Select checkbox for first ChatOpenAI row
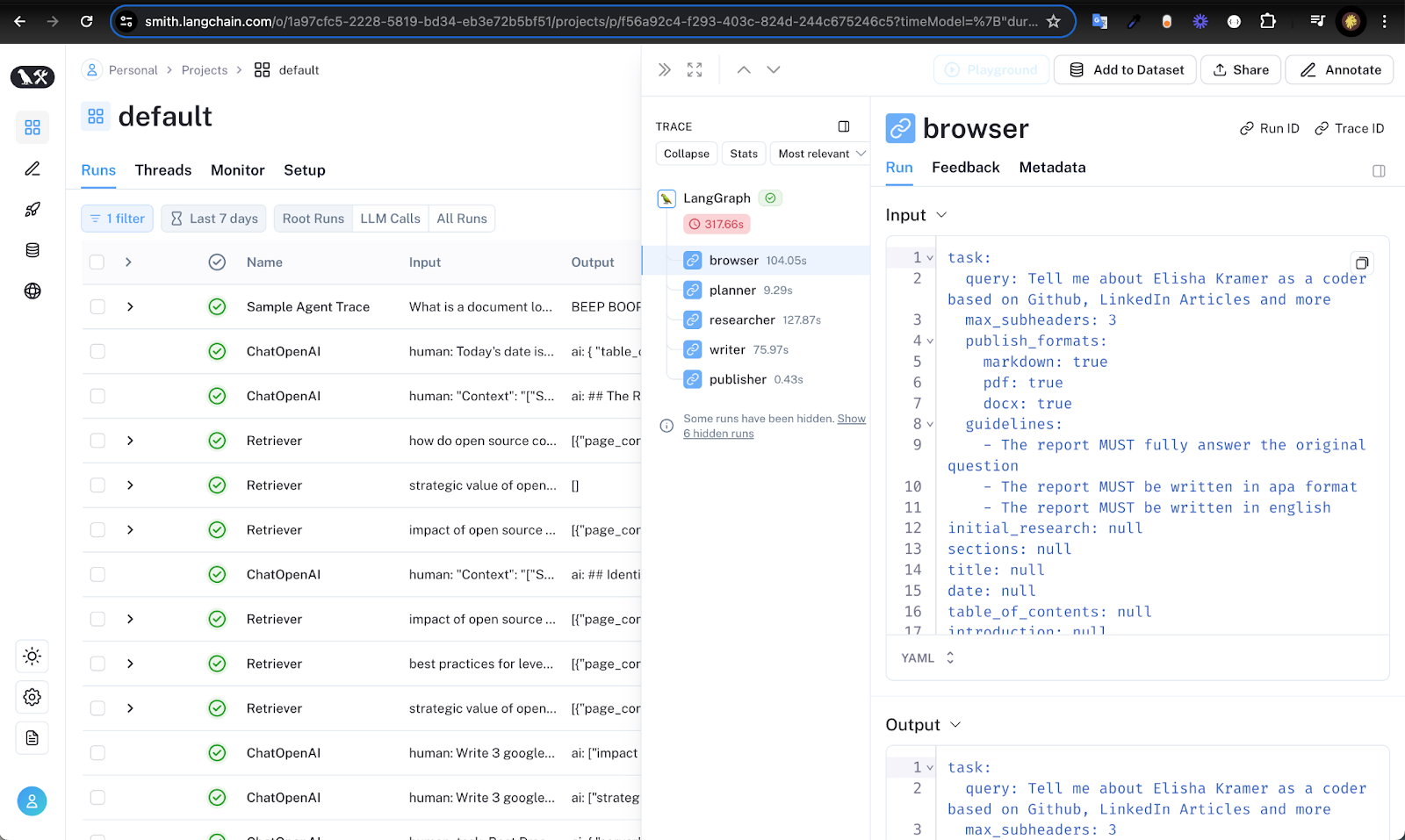 coord(97,352)
